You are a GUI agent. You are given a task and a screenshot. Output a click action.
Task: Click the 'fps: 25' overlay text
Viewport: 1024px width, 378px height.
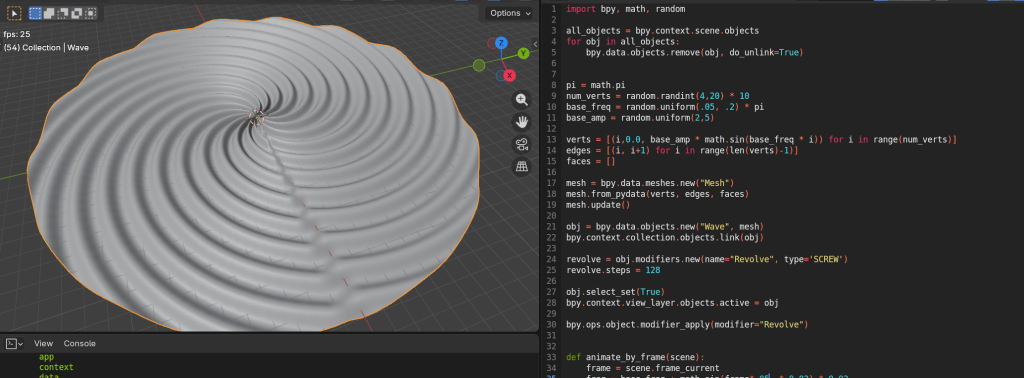[17, 34]
